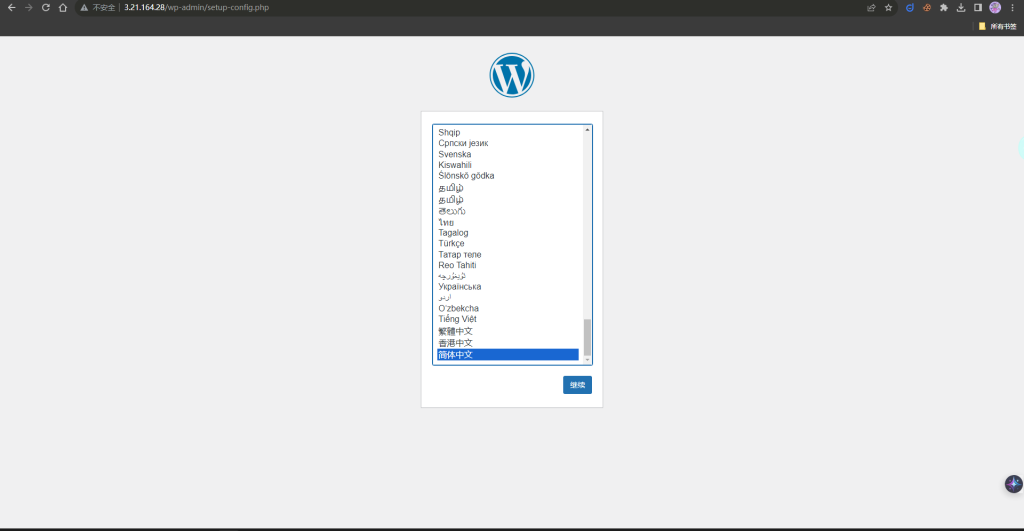Select the Telugu language option
1024x531 pixels.
(x=507, y=211)
